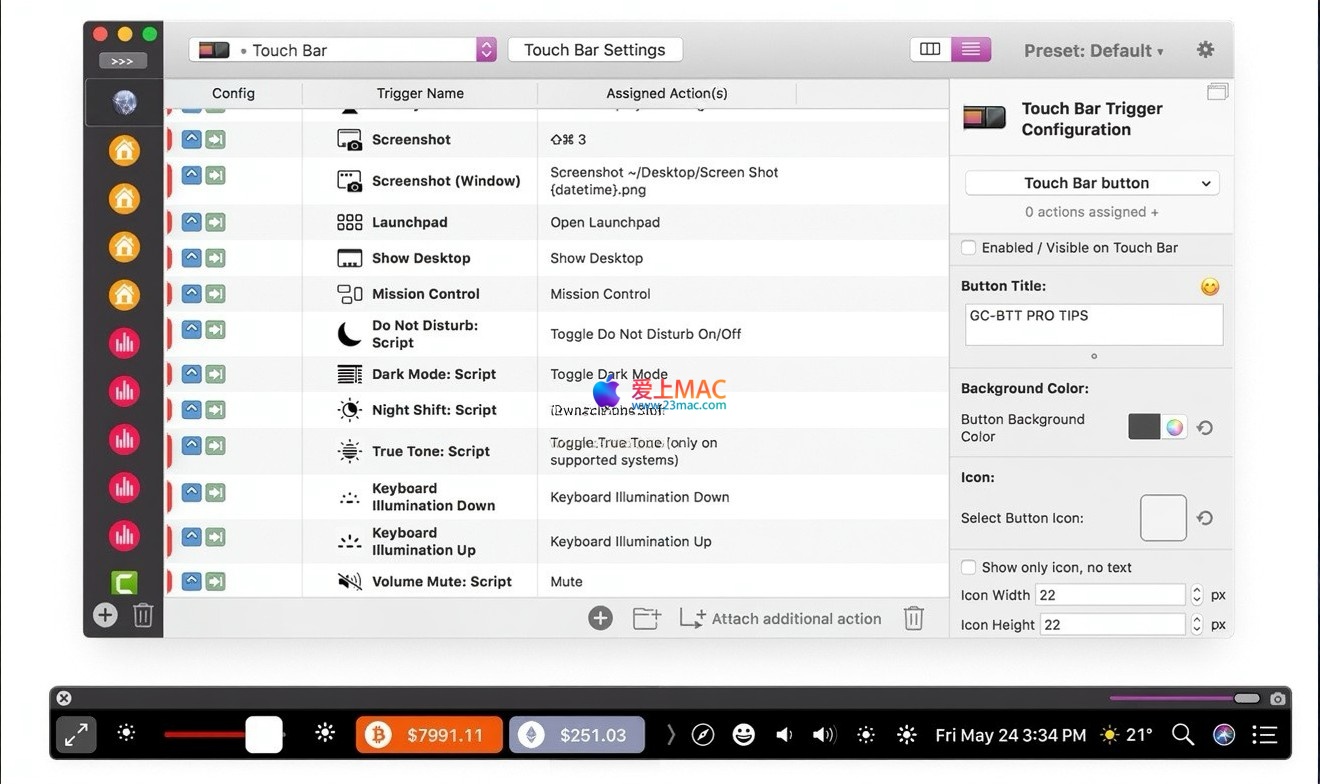Click the trash icon below the trigger list

pos(913,619)
